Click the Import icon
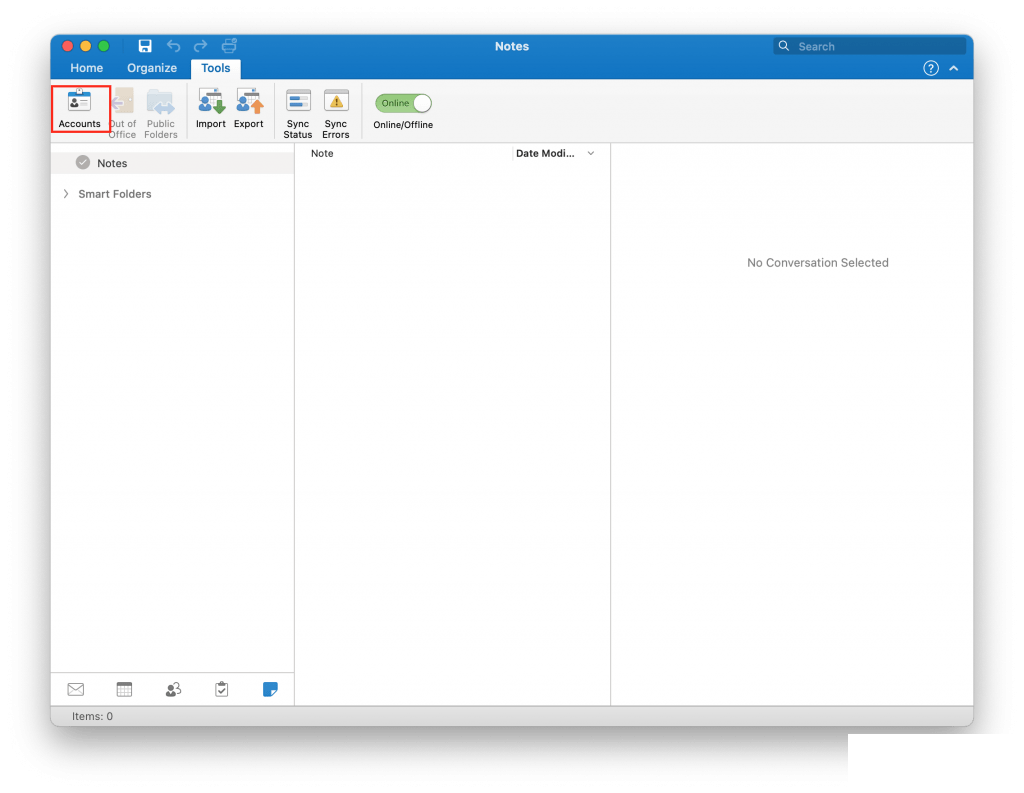 coord(210,108)
